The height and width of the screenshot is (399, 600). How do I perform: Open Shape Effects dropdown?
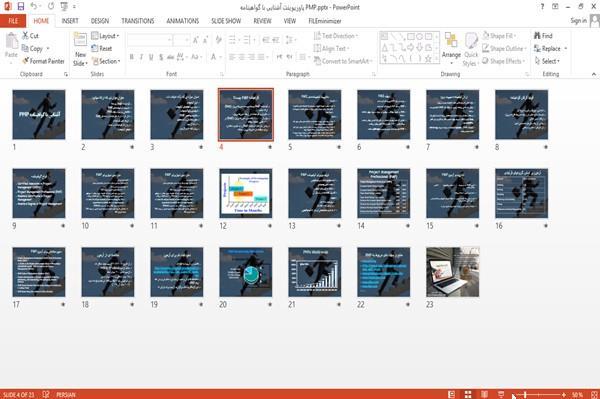[x=504, y=61]
